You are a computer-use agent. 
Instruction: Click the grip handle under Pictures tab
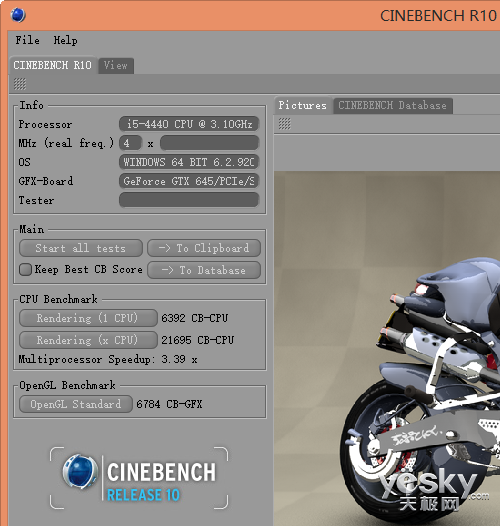[x=285, y=124]
